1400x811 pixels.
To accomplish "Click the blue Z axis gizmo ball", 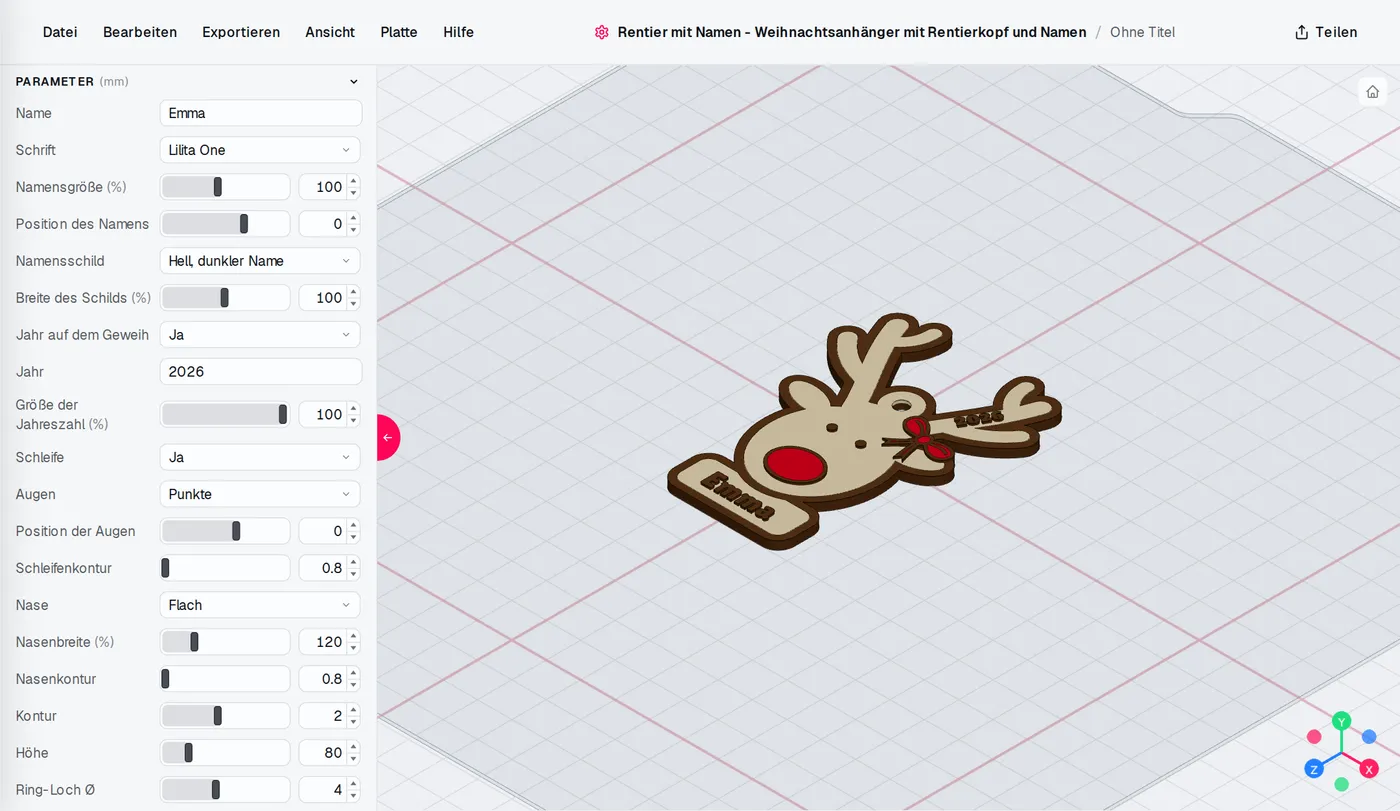I will click(1313, 769).
